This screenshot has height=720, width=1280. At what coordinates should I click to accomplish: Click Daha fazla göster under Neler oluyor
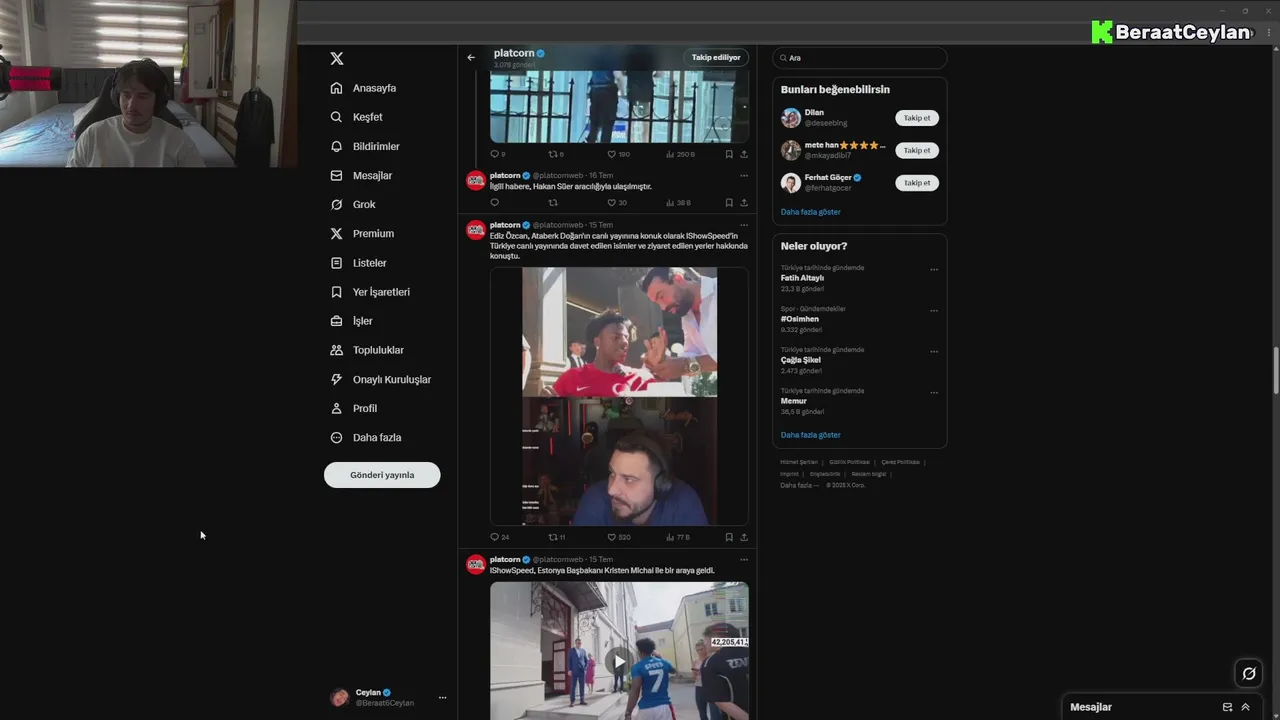click(810, 435)
